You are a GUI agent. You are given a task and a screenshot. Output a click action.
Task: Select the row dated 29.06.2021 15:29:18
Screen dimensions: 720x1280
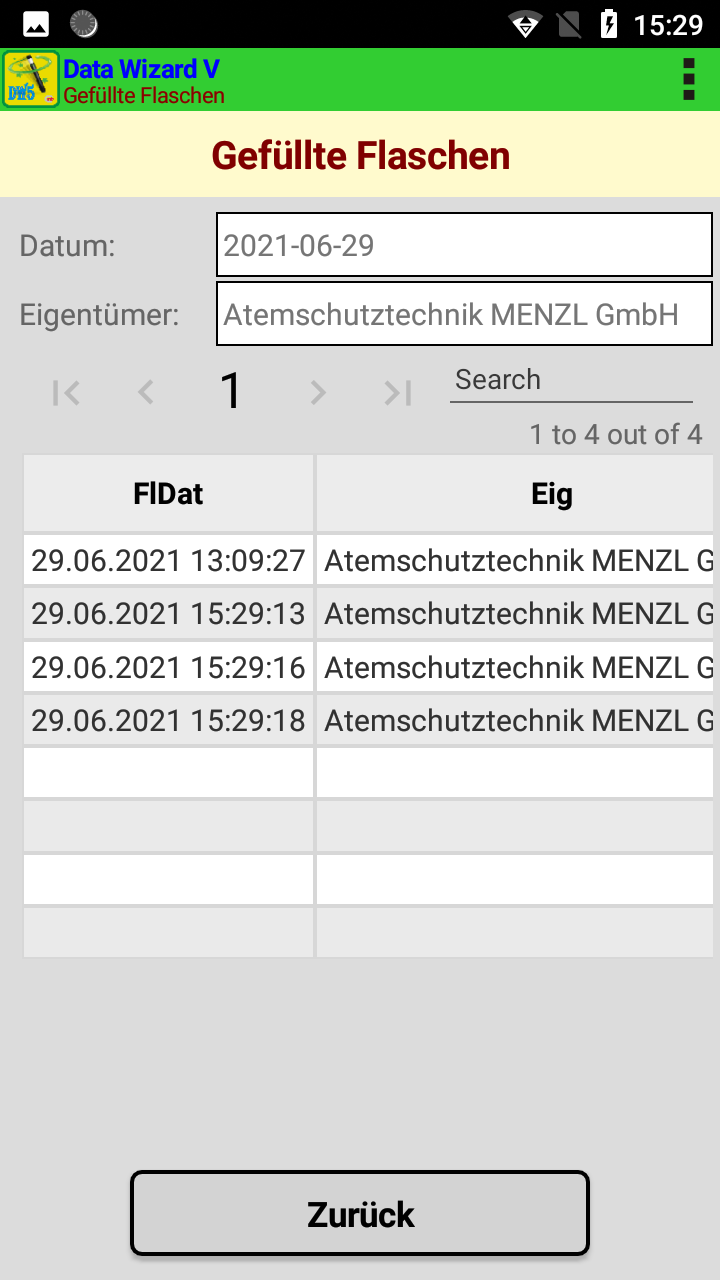pyautogui.click(x=168, y=720)
